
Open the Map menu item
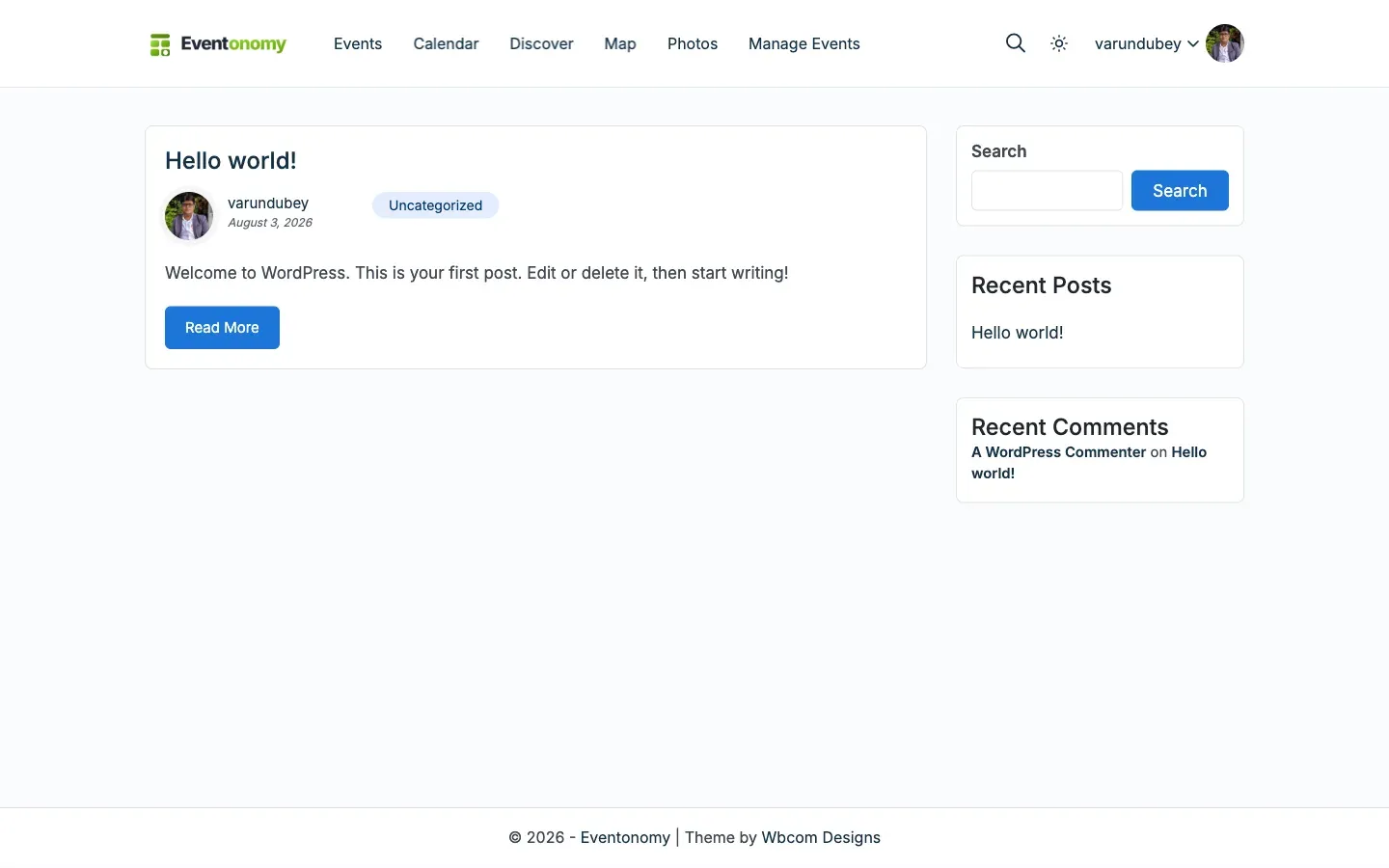[x=620, y=43]
